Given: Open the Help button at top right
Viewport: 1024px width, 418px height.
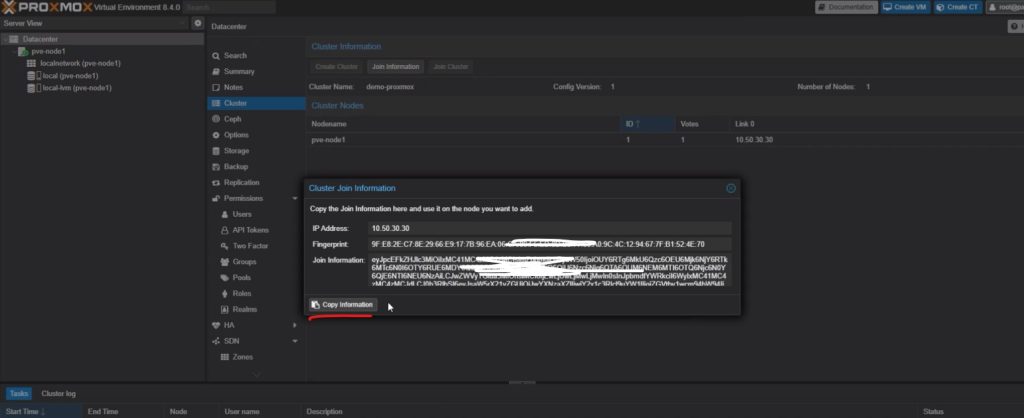Looking at the screenshot, I should [x=1016, y=26].
